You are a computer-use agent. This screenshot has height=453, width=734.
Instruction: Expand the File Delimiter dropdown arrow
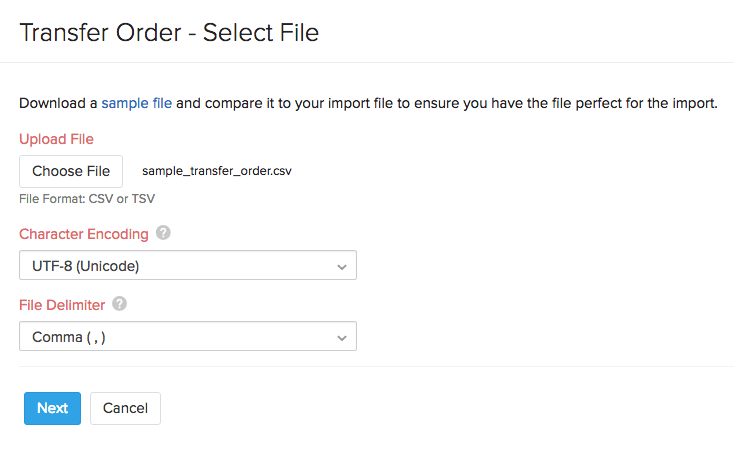click(x=342, y=337)
